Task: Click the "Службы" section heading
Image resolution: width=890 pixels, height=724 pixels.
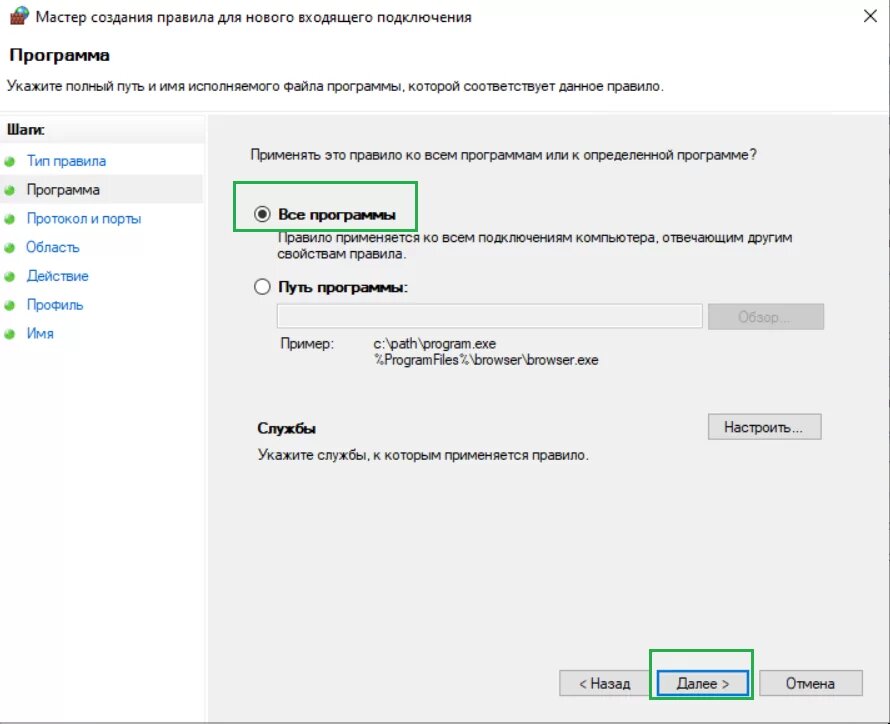Action: point(287,428)
